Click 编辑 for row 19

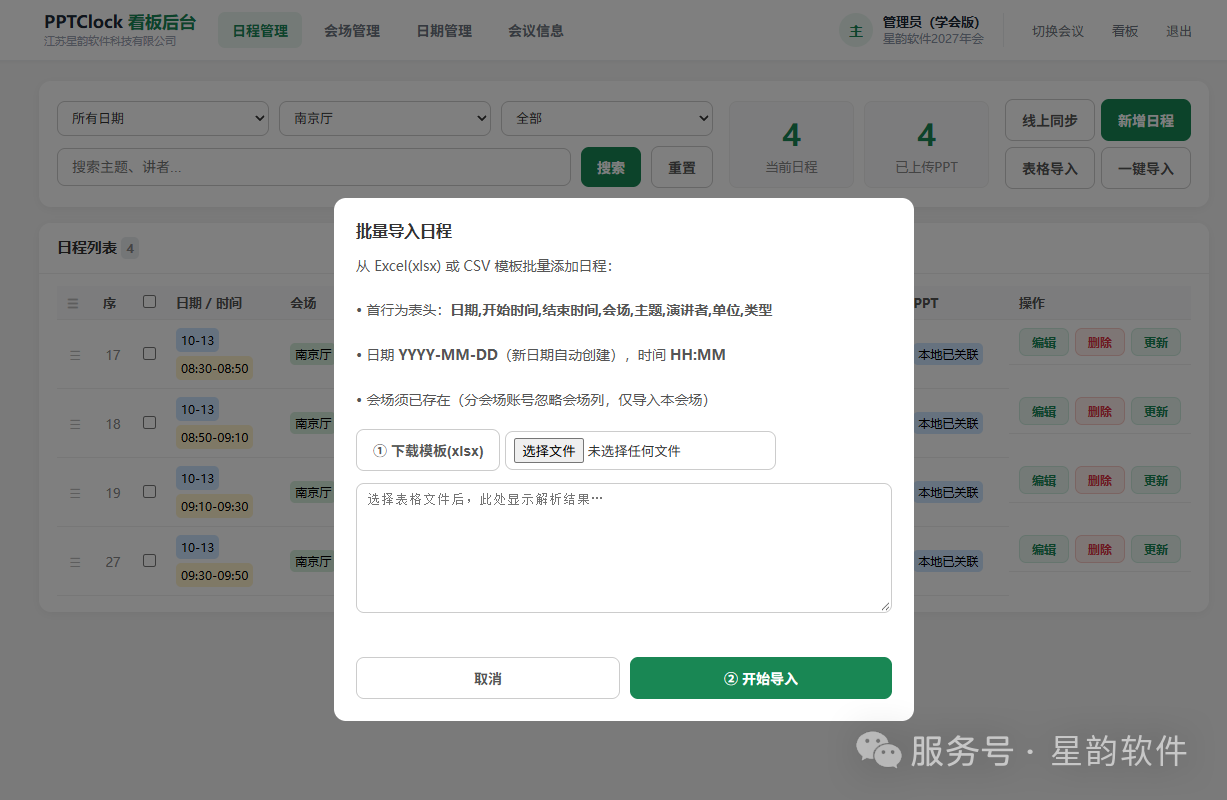[x=1044, y=480]
